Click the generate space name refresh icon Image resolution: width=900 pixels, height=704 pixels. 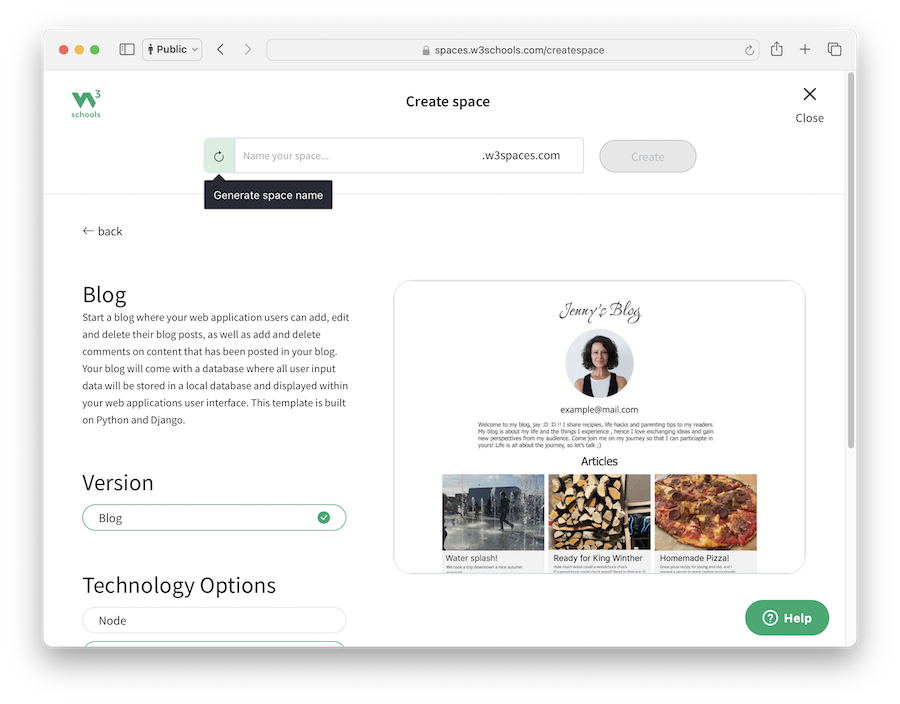(219, 156)
